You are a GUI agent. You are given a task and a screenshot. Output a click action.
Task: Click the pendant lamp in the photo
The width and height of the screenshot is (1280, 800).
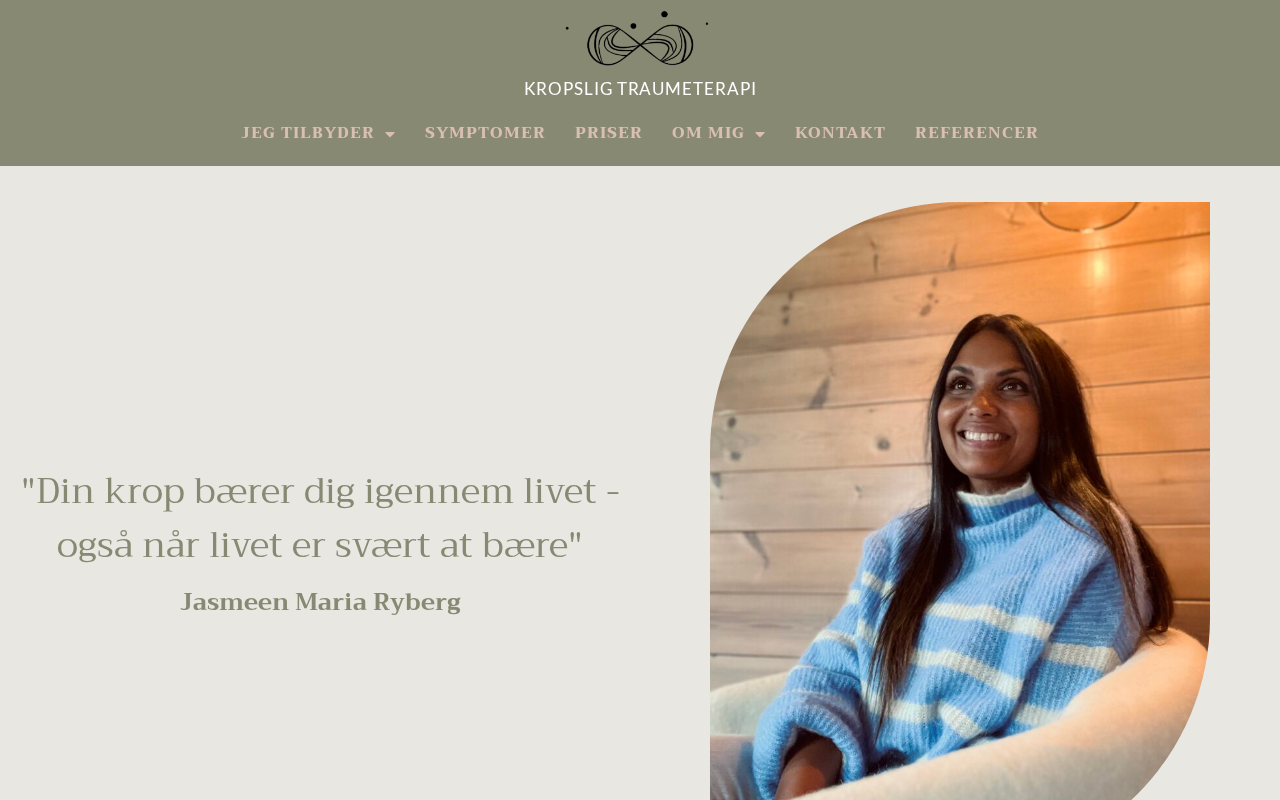point(1090,212)
